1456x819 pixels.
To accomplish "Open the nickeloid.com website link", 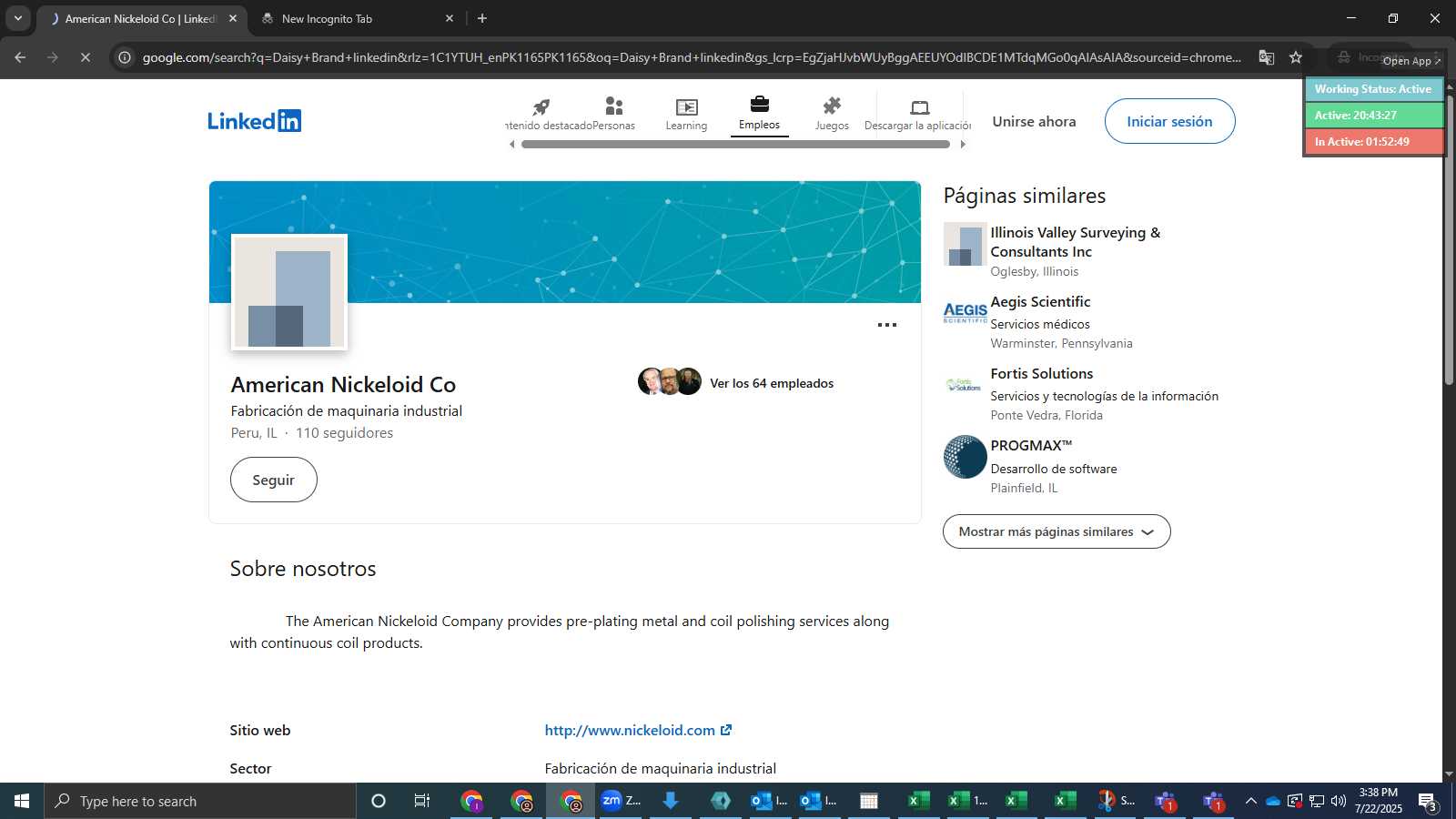I will click(x=638, y=730).
